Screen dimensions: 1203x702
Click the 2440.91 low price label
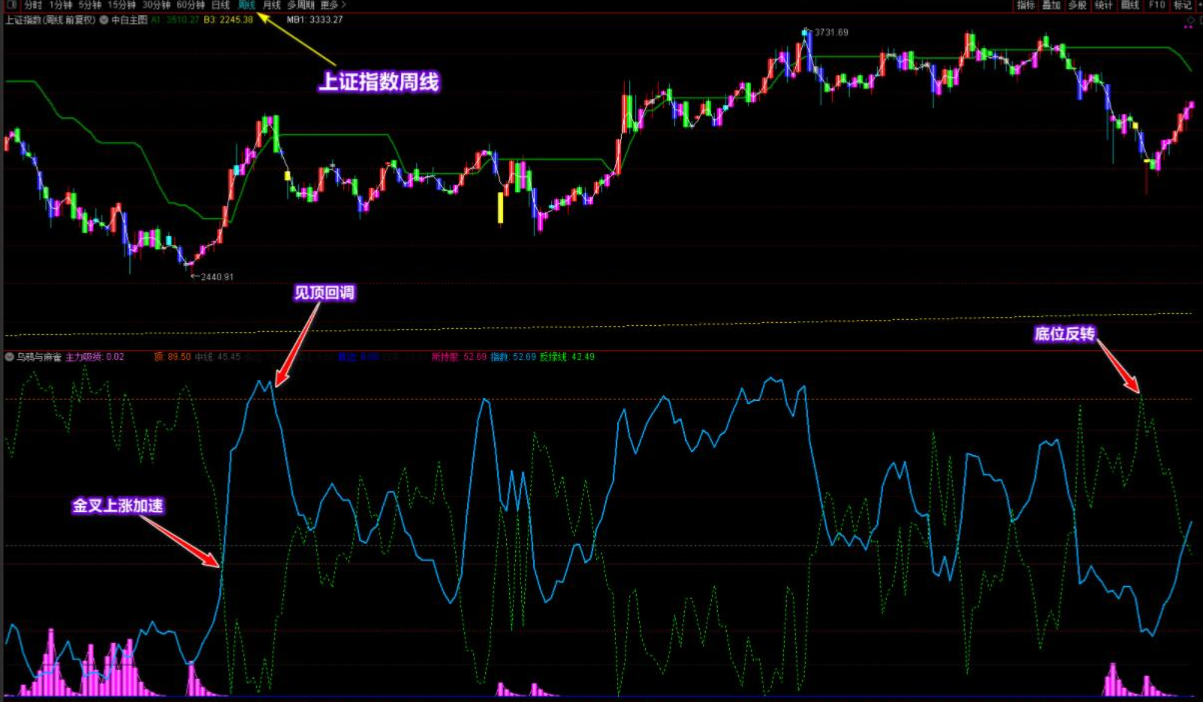point(216,277)
